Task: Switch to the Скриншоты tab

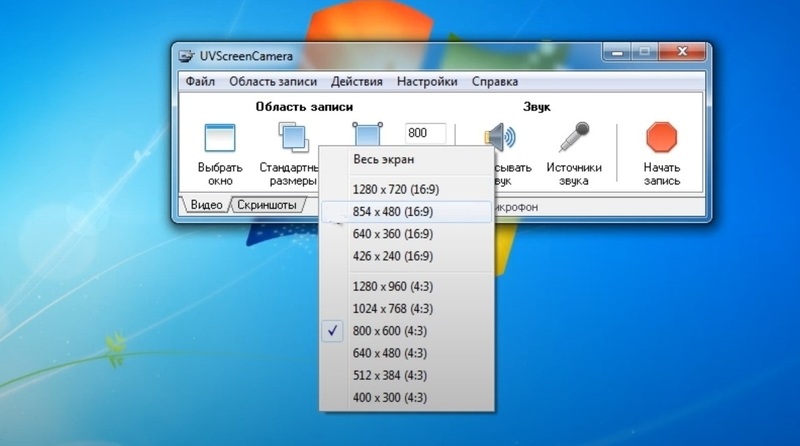Action: [x=267, y=205]
